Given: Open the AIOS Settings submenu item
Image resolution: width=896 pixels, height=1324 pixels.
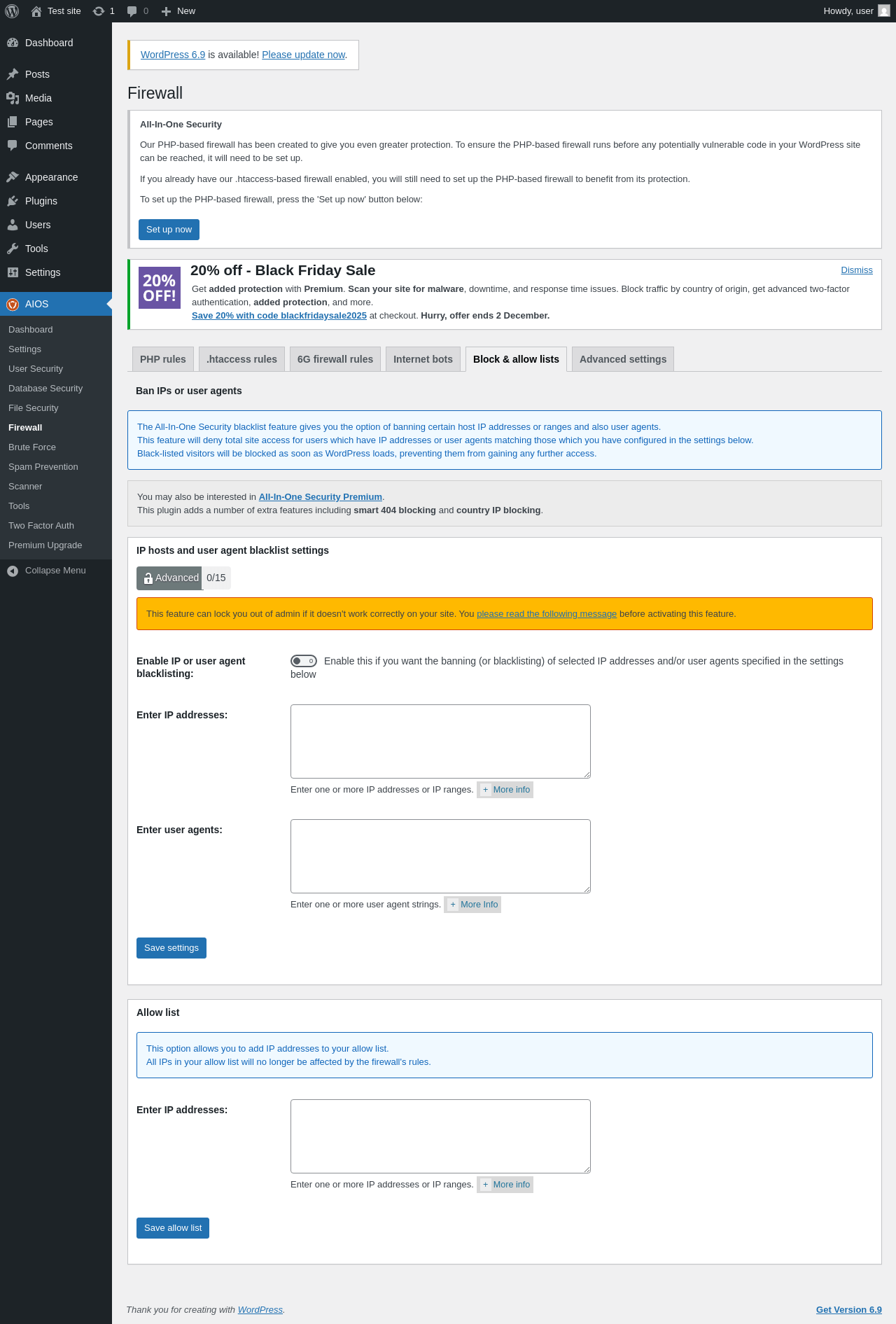Looking at the screenshot, I should coord(56,349).
